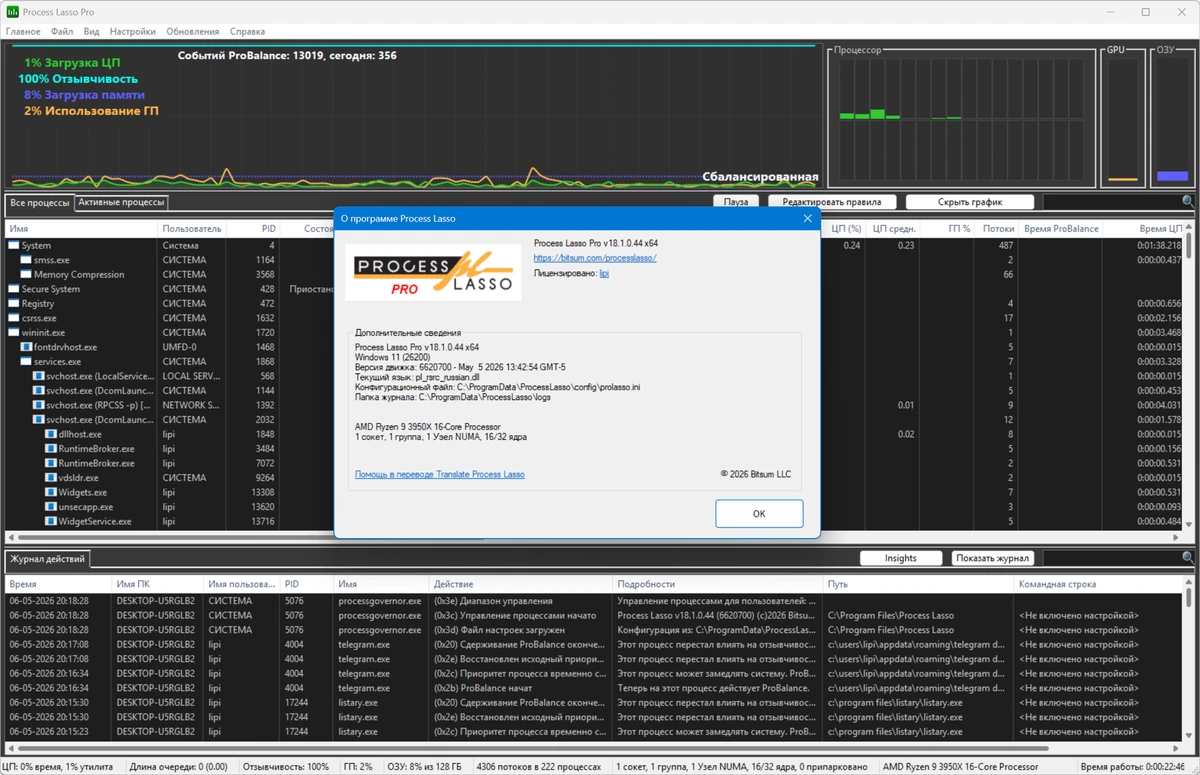Click the dllhost.exe process icon
The width and height of the screenshot is (1200, 775).
click(50, 434)
